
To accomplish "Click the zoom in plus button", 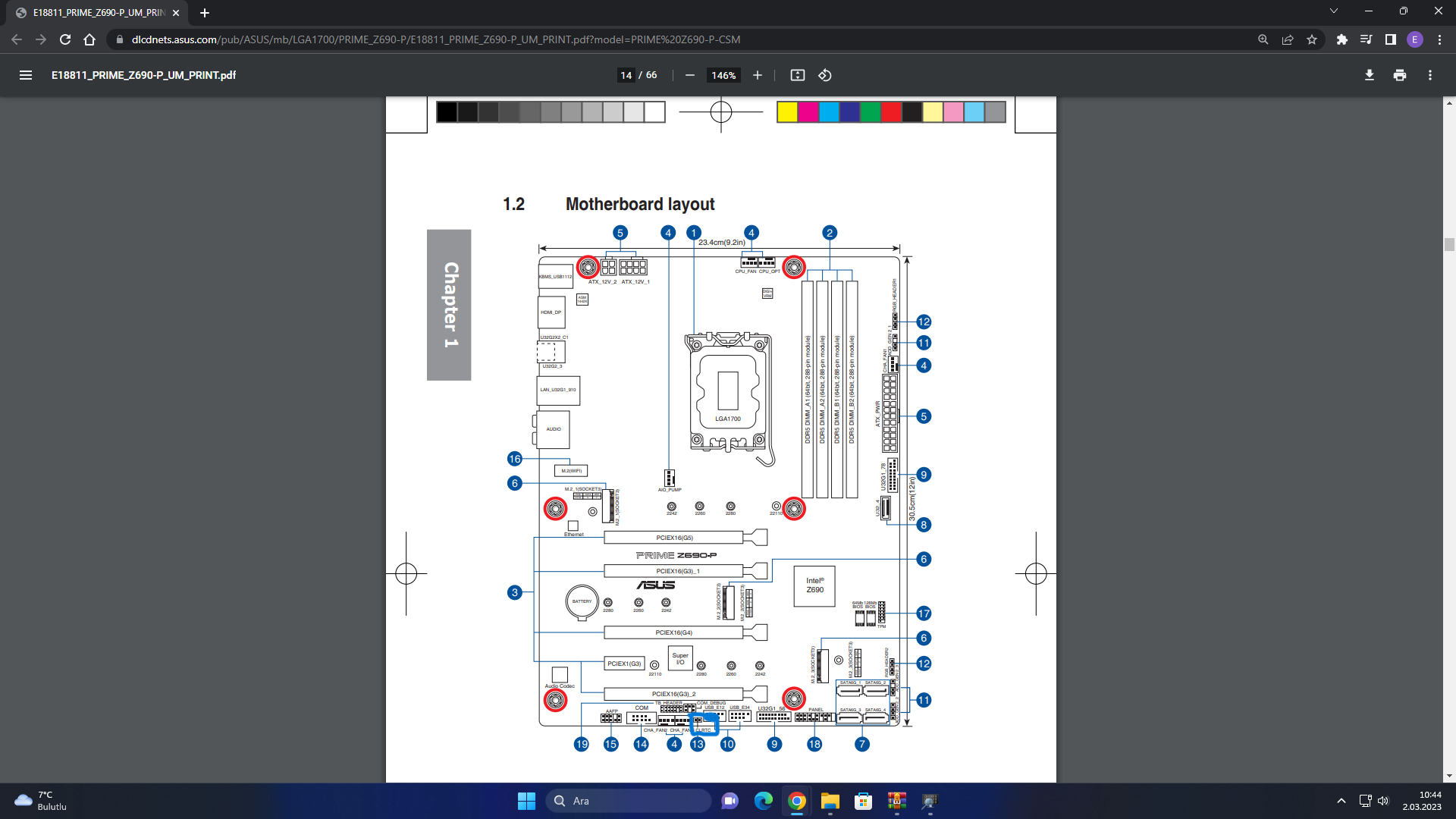I will (757, 75).
